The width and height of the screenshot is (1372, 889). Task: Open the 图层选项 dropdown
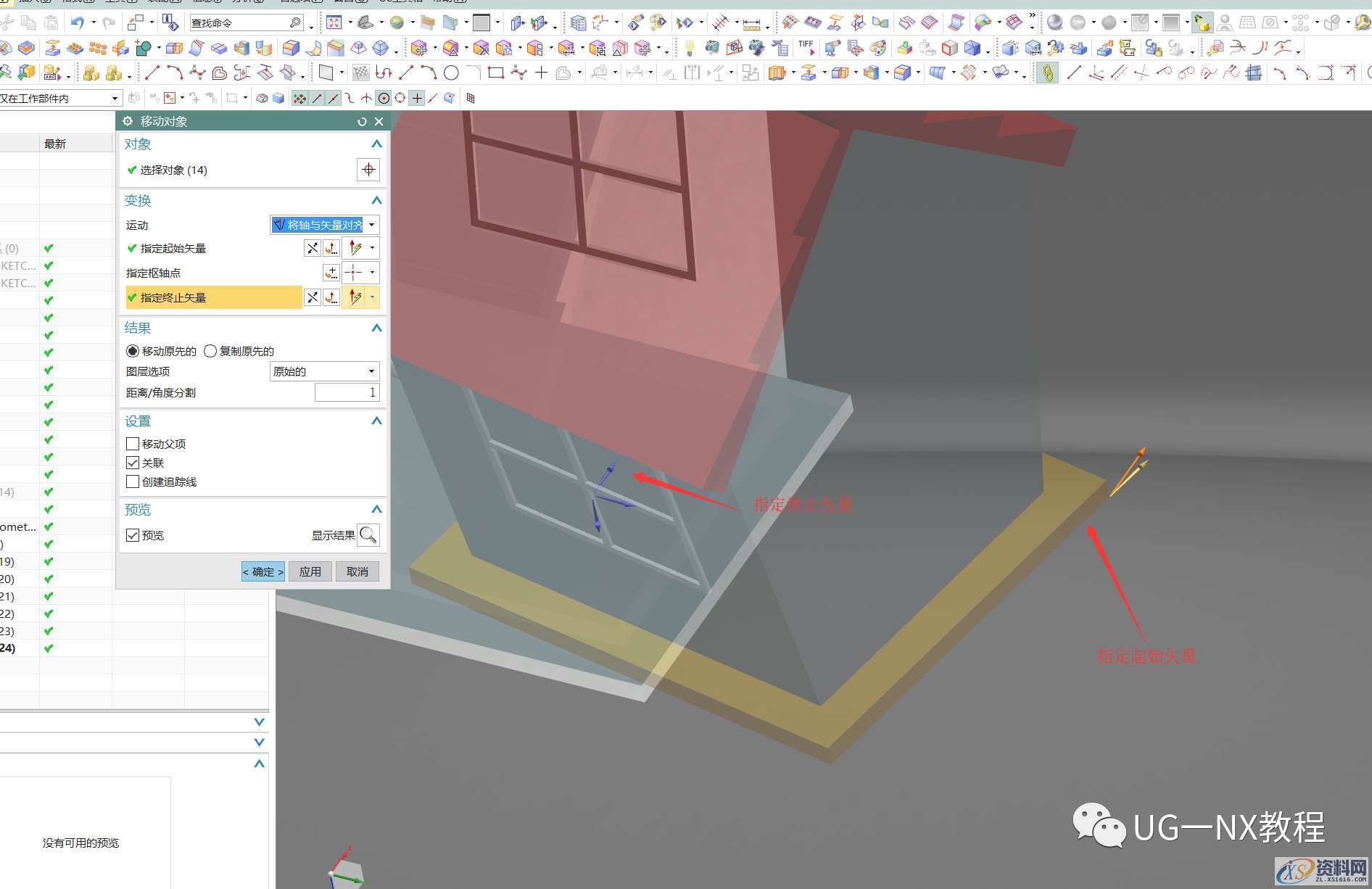click(324, 371)
